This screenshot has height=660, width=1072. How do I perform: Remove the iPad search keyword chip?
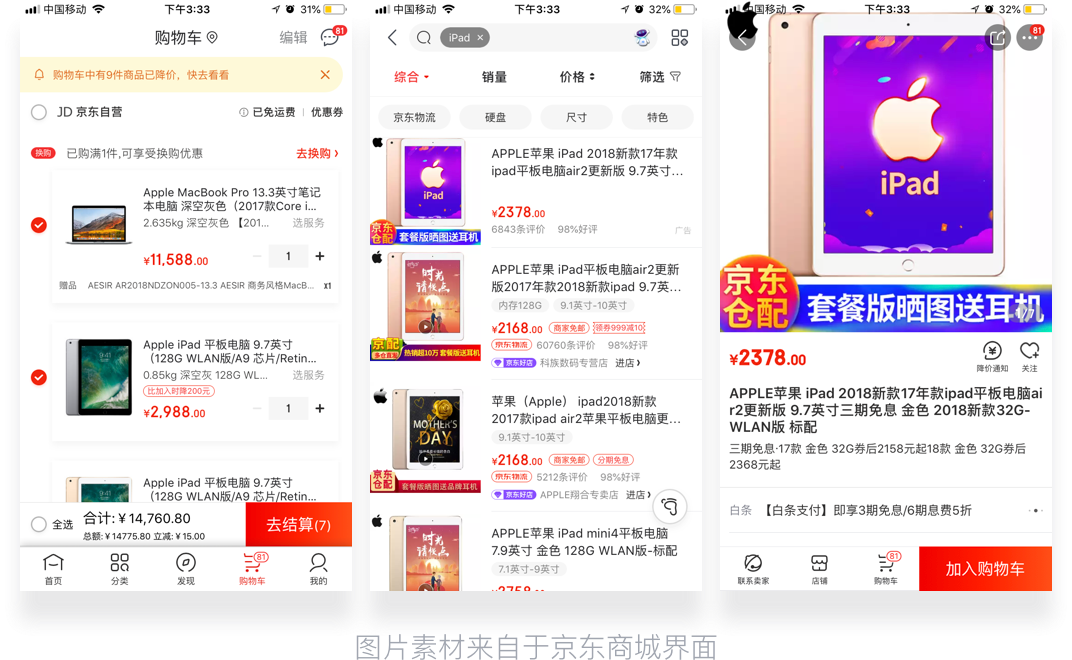coord(480,38)
